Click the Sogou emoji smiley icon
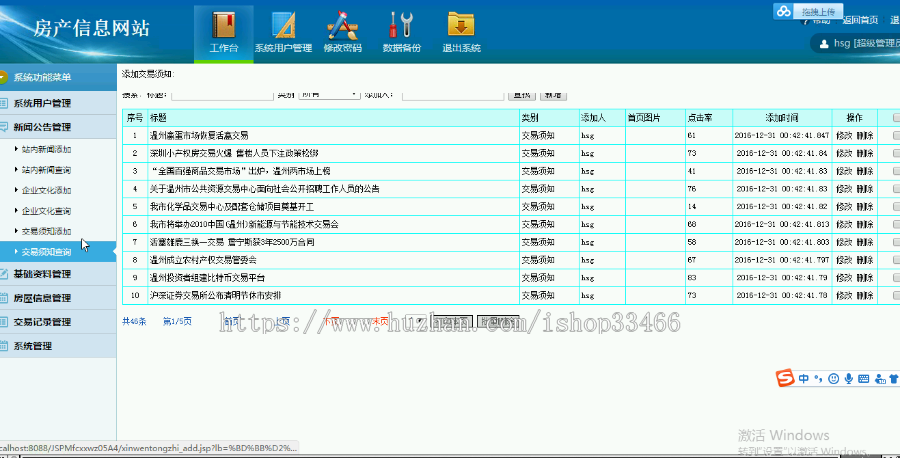The height and width of the screenshot is (458, 900). (x=834, y=379)
